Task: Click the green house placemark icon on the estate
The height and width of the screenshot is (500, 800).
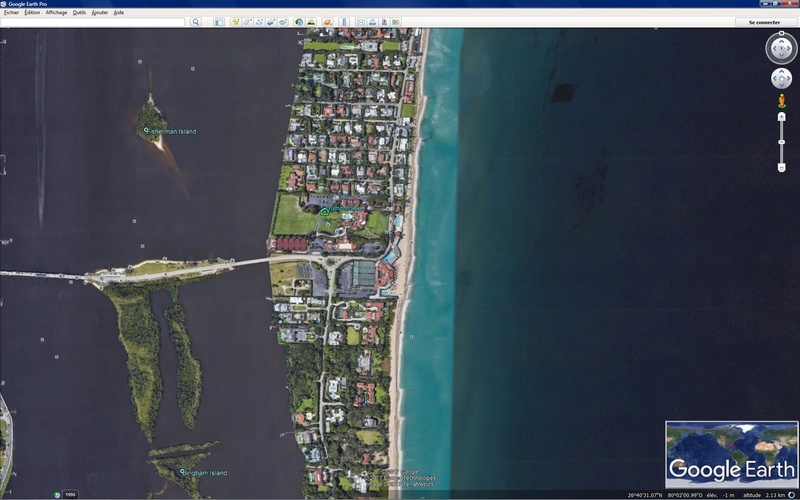Action: pos(324,211)
